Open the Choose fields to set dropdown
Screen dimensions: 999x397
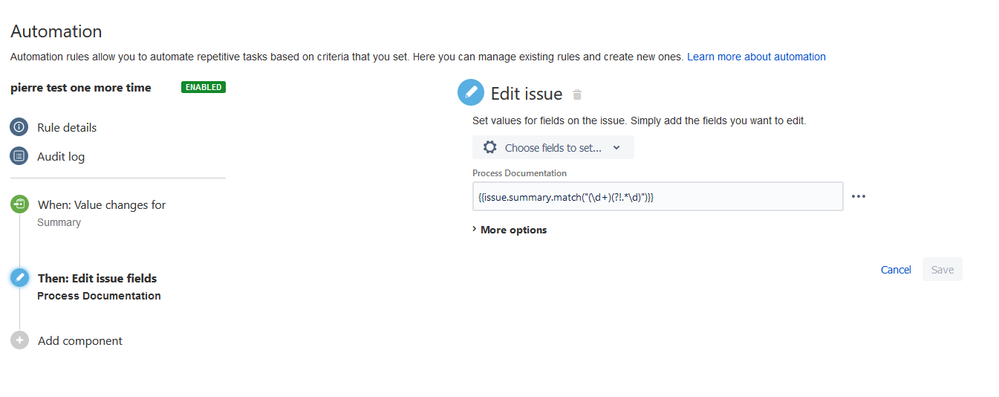[553, 147]
